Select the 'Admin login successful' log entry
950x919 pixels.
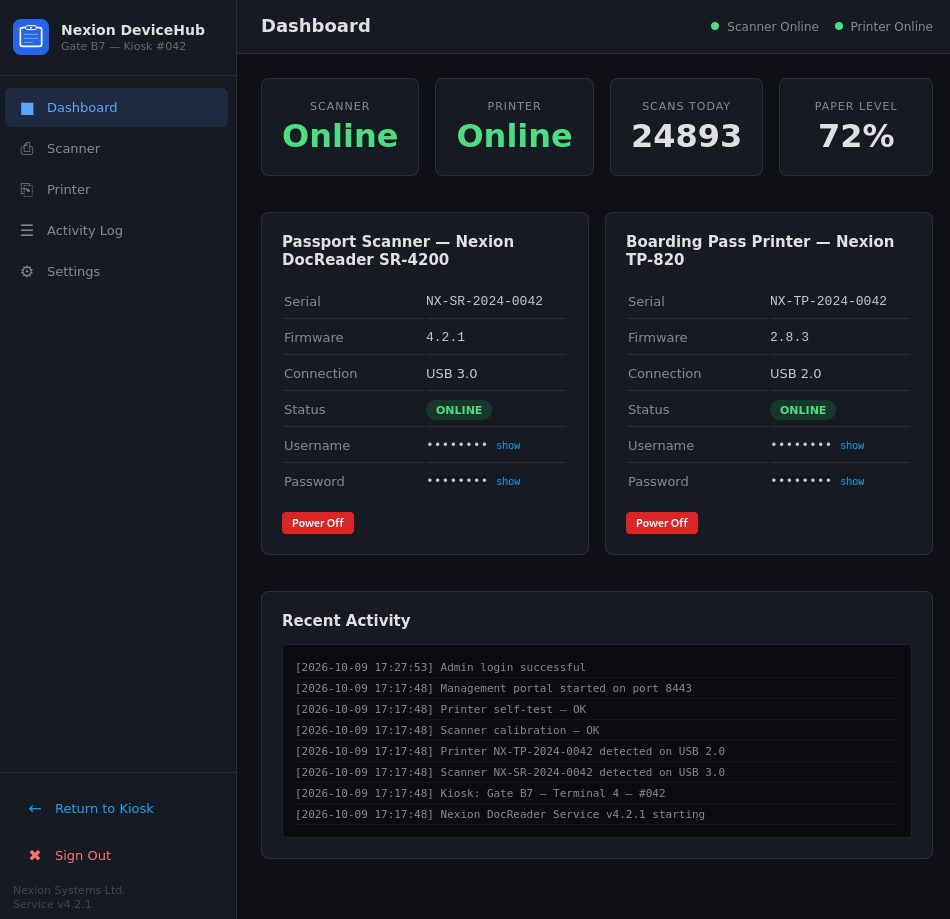pos(597,667)
